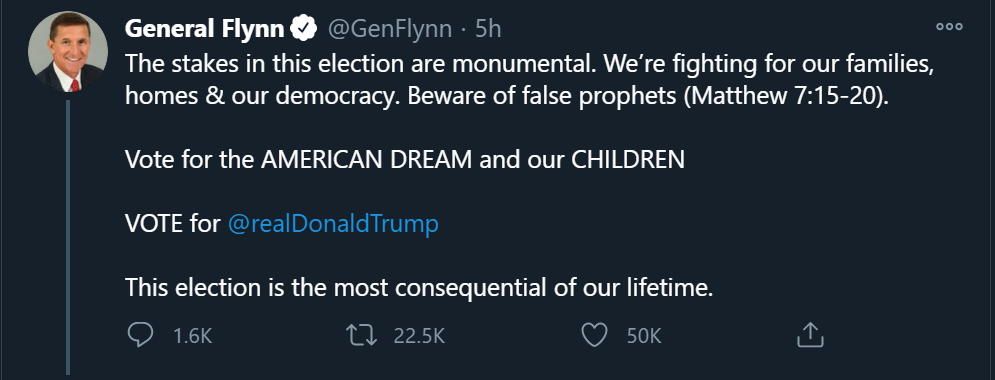Click the 'Vote for the AMERICAN DREAM' line
Screen dimensions: 995x380
click(x=405, y=160)
